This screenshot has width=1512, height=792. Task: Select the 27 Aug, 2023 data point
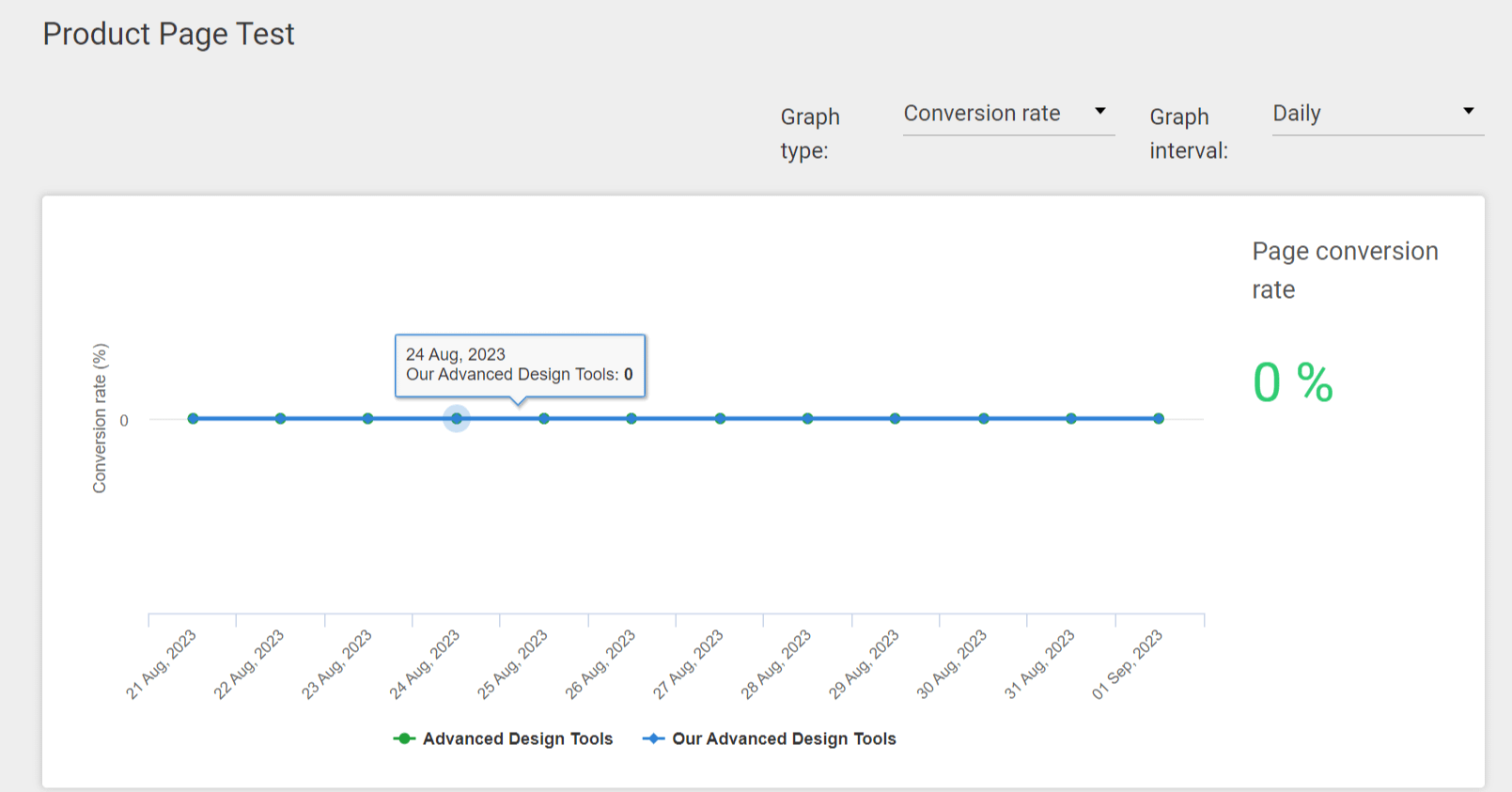[720, 419]
